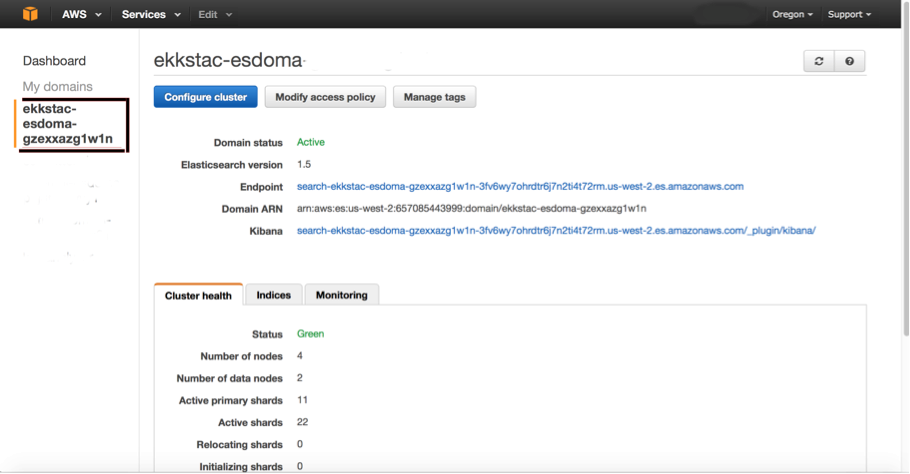Screen dimensions: 910x474
Task: Click the Number of nodes value 4
Action: click(x=299, y=356)
